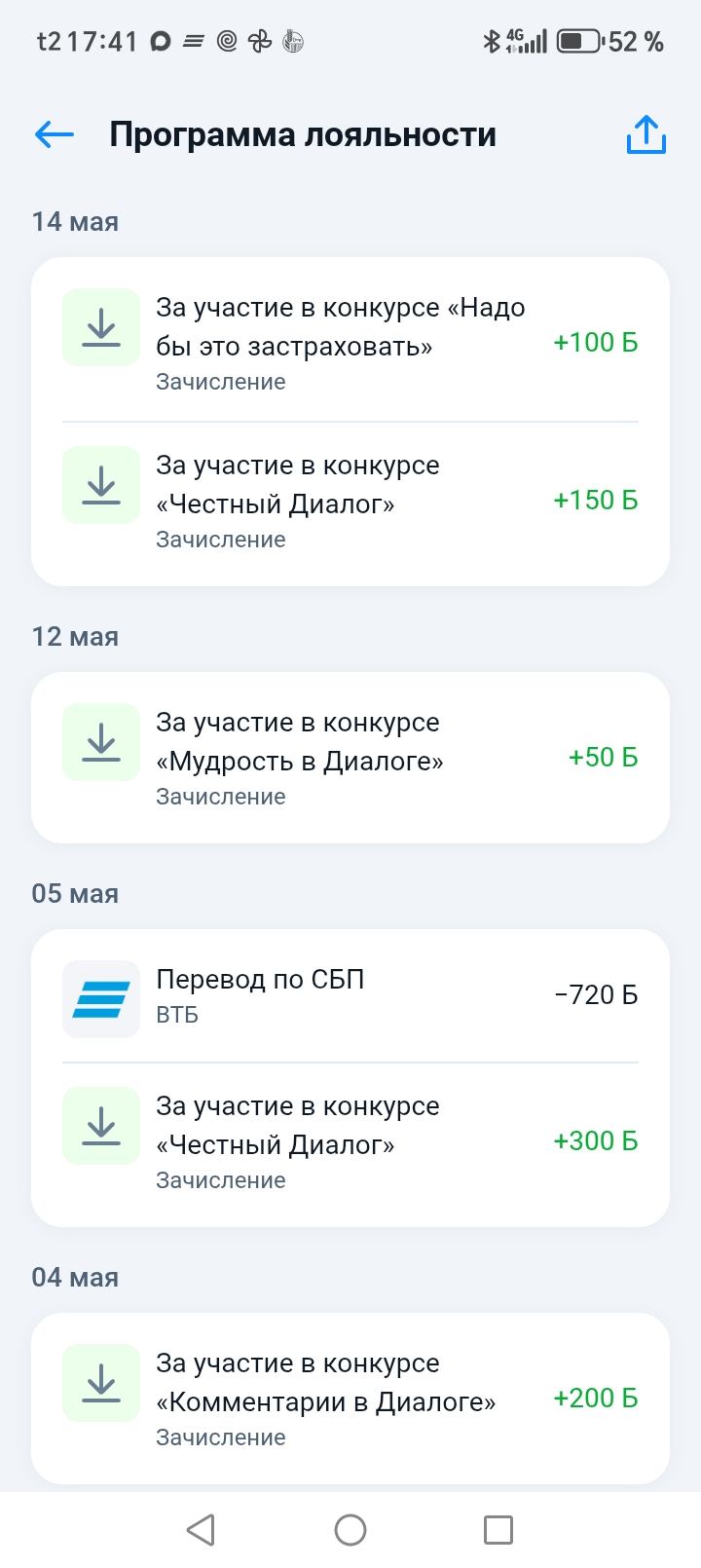
Task: Select the −720 Б amount
Action: point(596,995)
